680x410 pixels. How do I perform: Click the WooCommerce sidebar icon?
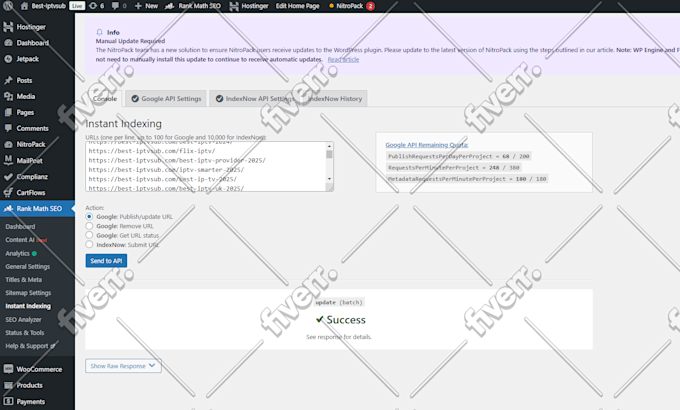point(8,369)
